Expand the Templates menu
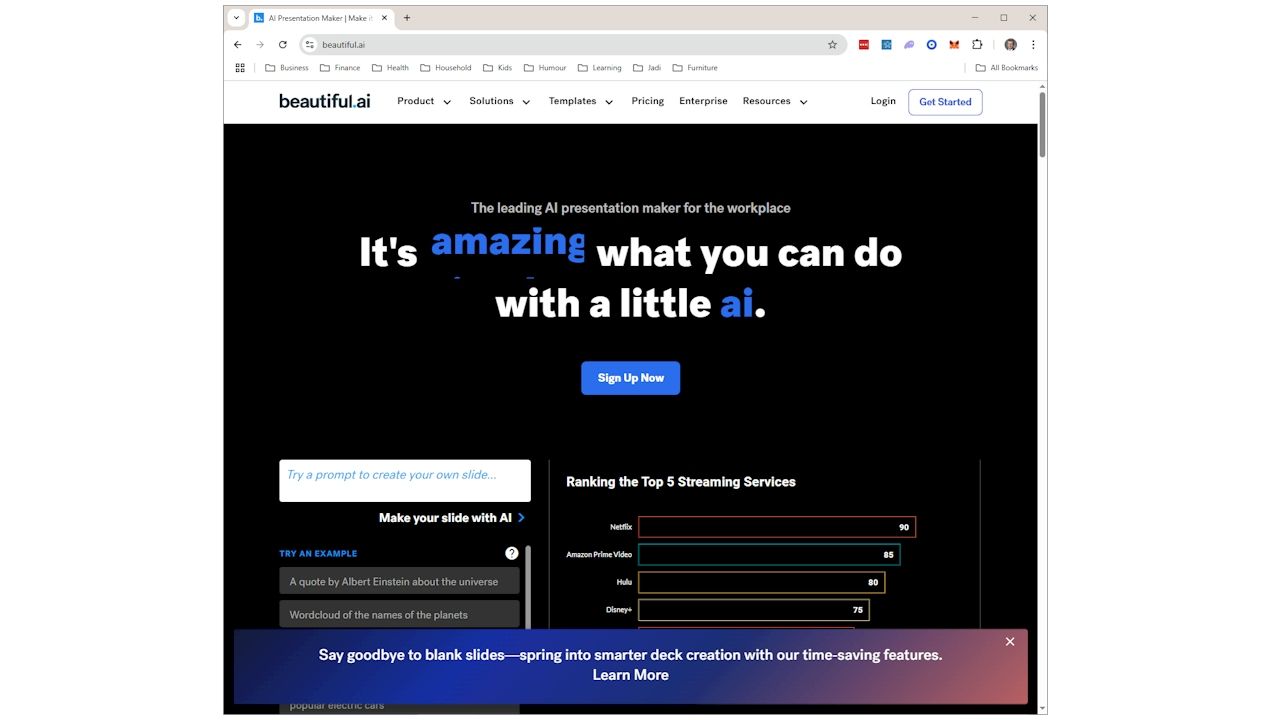1280x720 pixels. (581, 101)
